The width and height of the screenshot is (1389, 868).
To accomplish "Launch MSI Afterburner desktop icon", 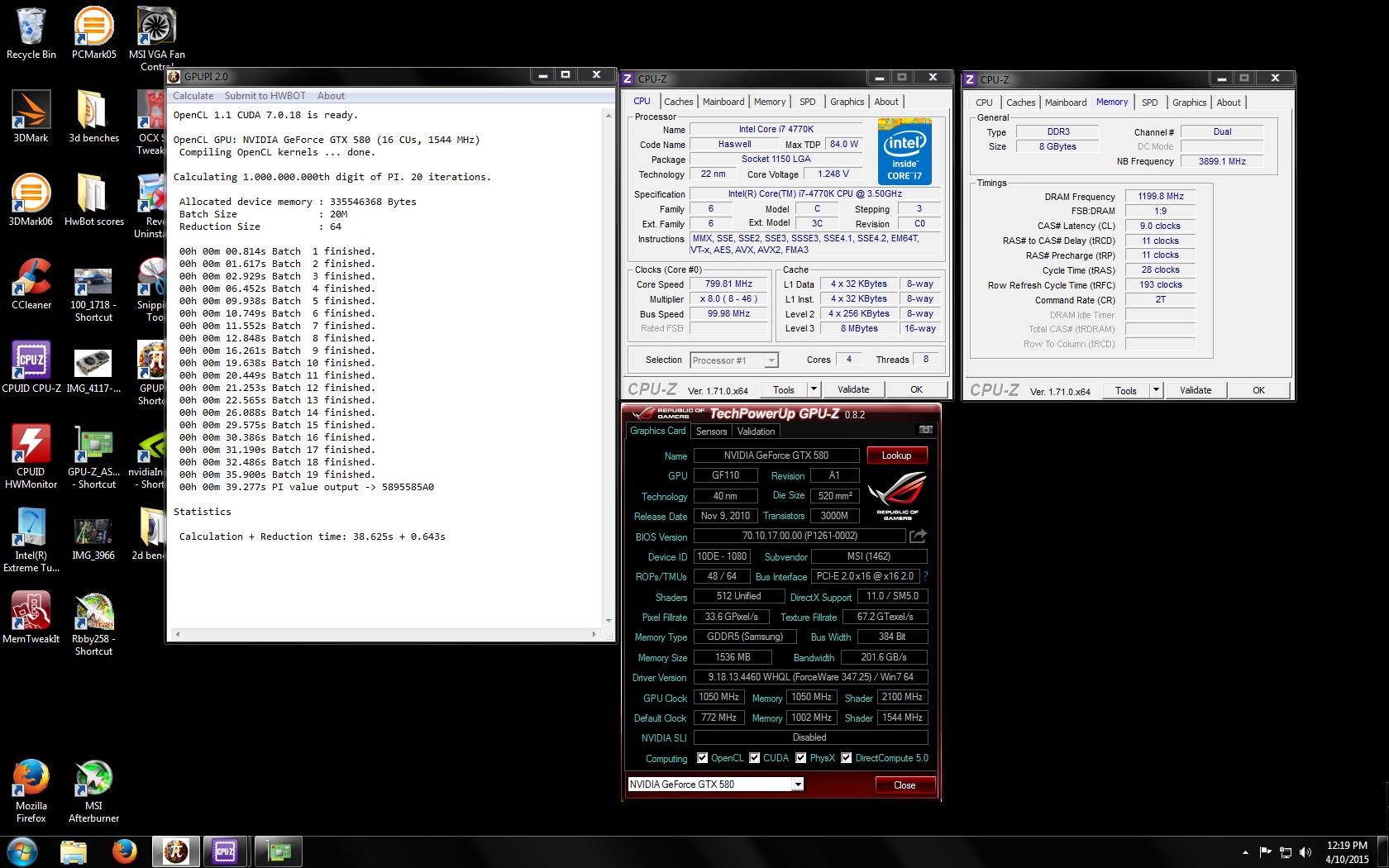I will pos(93,790).
